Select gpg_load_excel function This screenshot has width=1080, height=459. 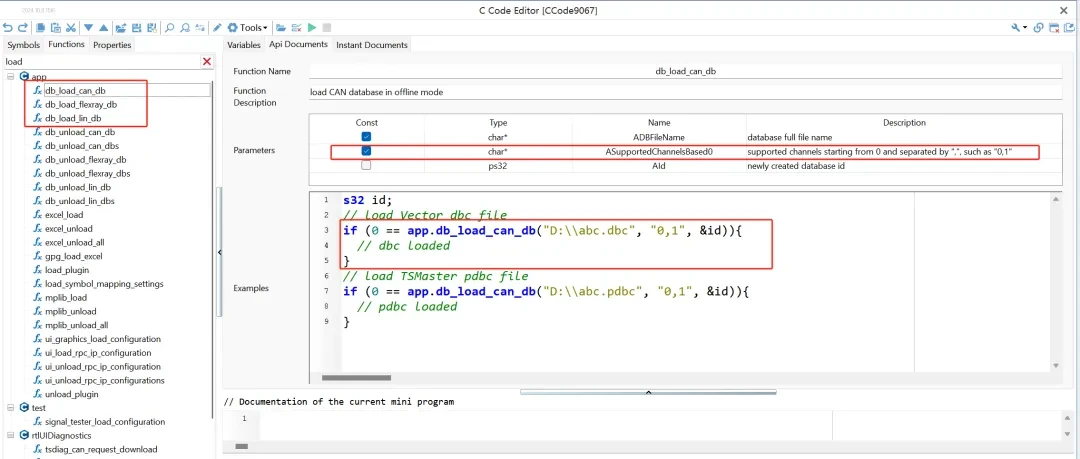73,256
